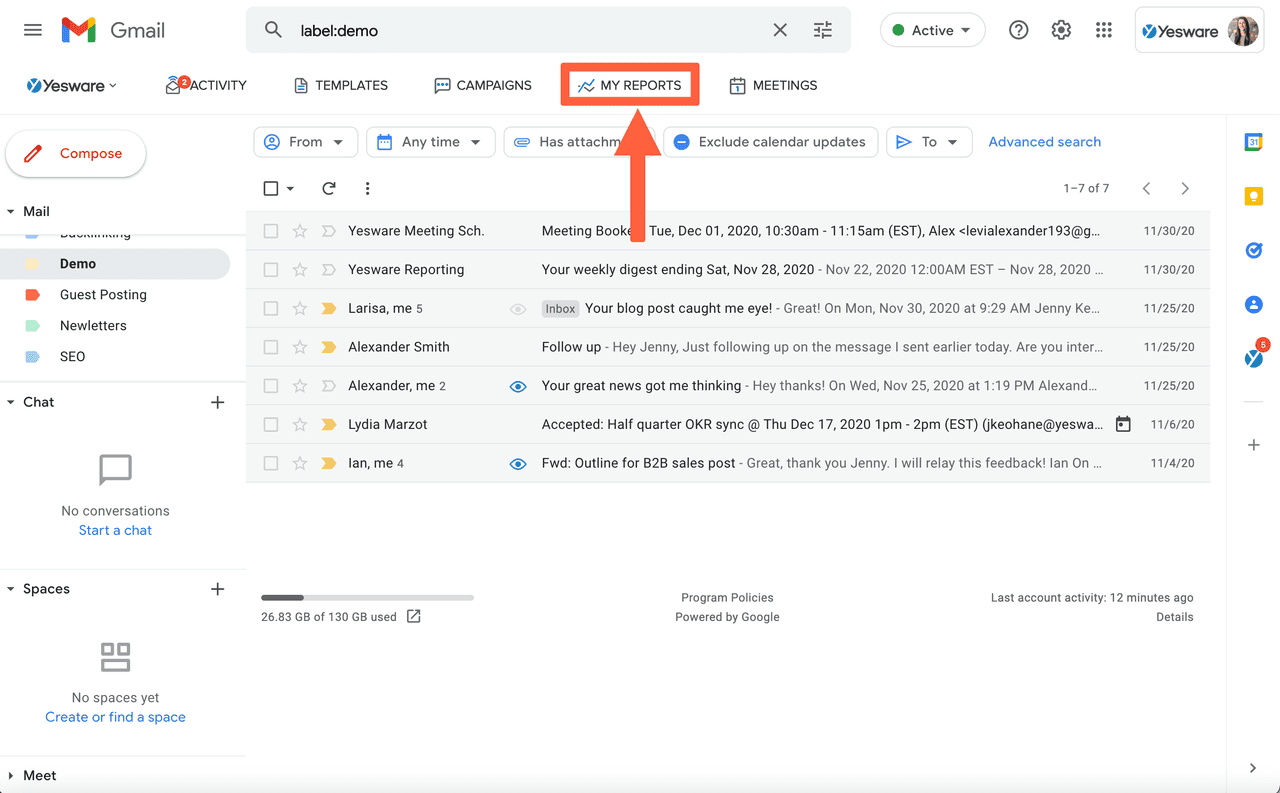Viewport: 1280px width, 793px height.
Task: Open Advanced search
Action: click(x=1044, y=142)
